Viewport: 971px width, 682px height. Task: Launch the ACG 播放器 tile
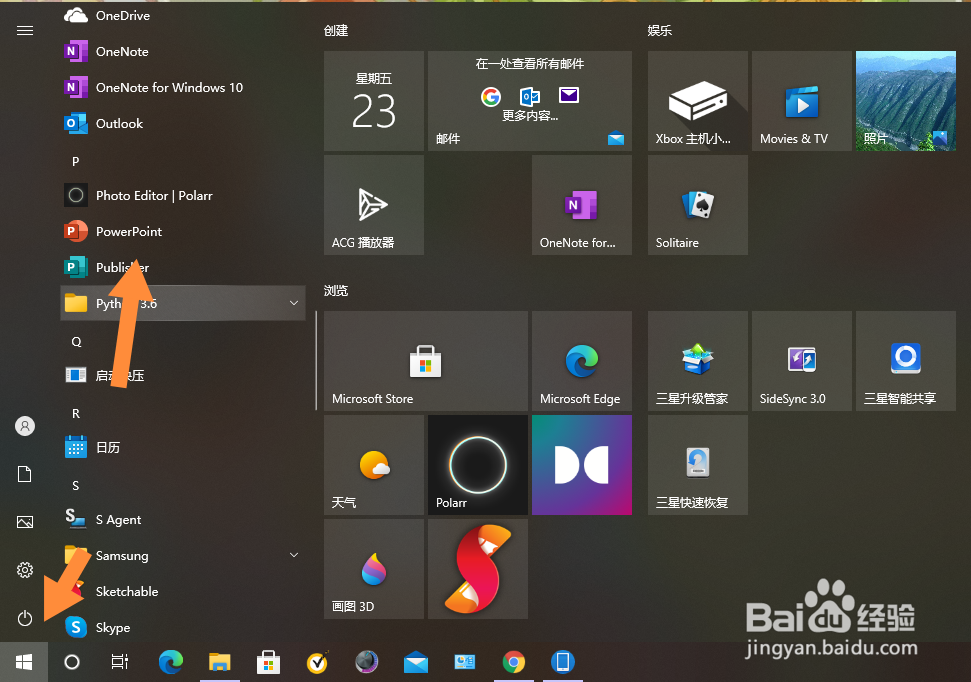(374, 205)
